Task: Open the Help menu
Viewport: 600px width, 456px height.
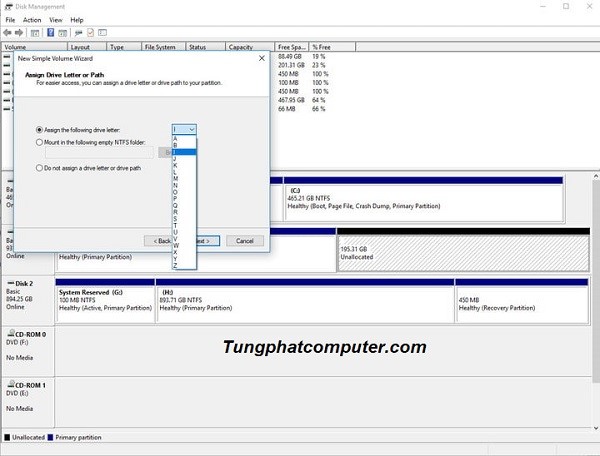Action: pos(77,20)
